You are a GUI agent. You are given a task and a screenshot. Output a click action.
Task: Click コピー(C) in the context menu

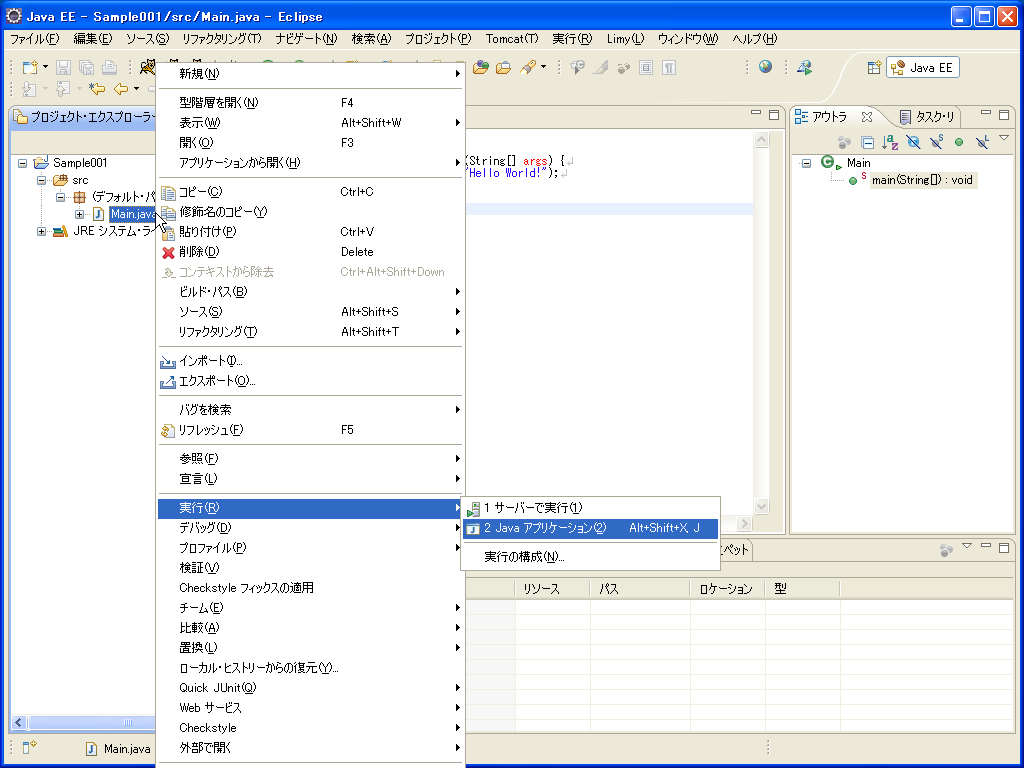tap(311, 192)
